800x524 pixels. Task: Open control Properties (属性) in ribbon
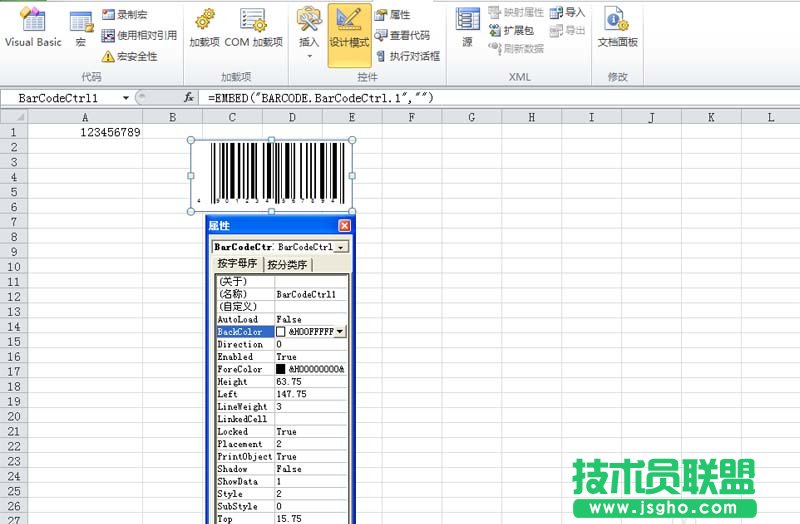click(392, 15)
